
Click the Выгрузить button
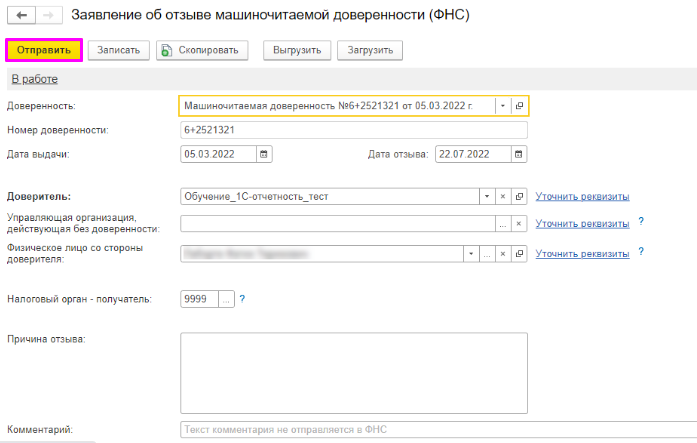click(x=296, y=50)
